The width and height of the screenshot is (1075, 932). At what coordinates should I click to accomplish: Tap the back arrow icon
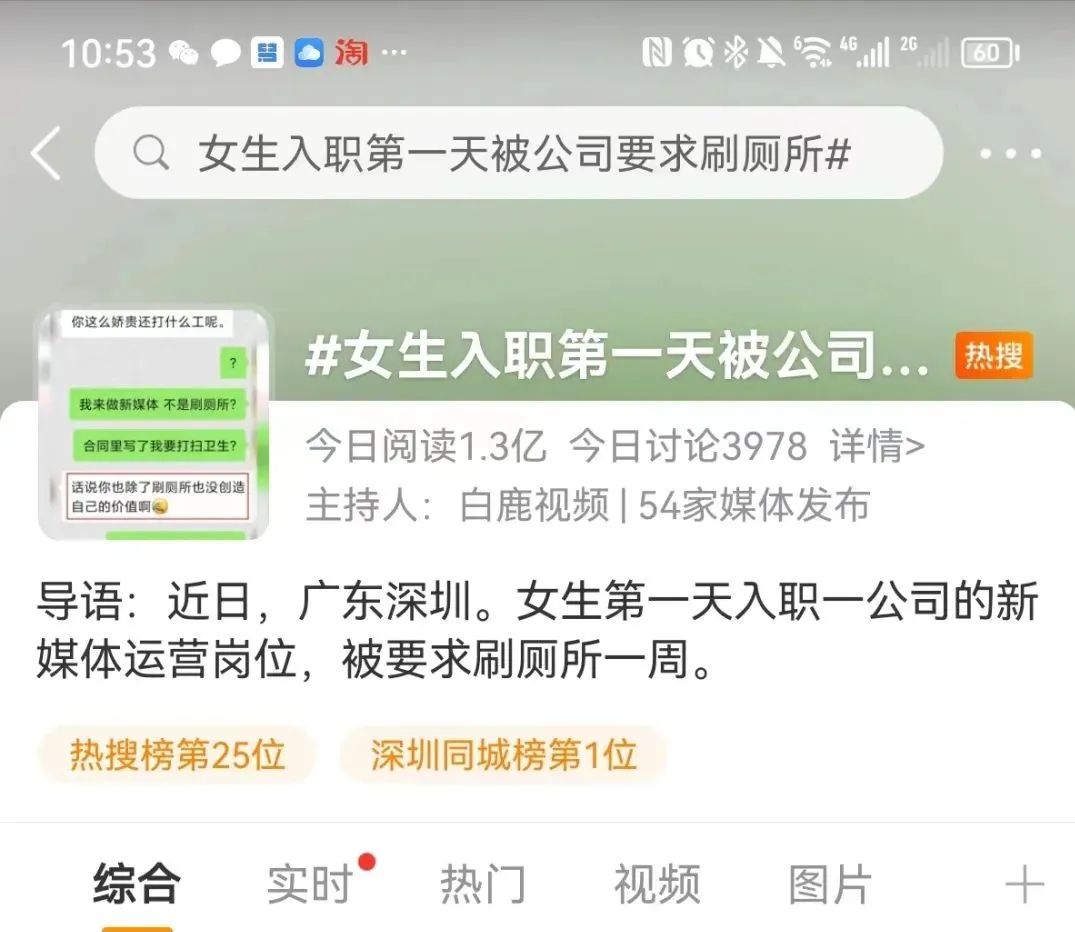(x=47, y=153)
